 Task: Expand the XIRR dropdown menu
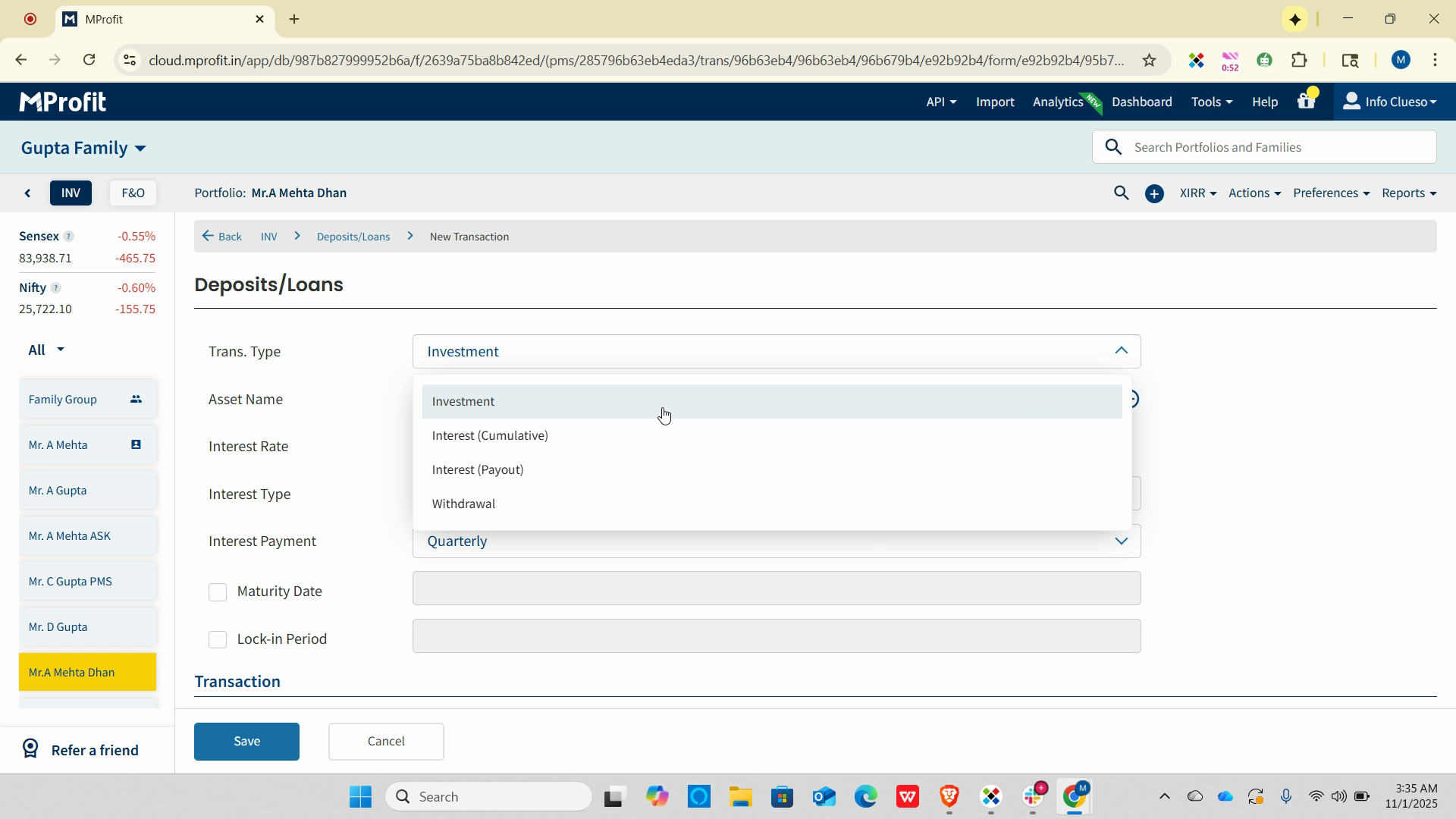(x=1197, y=193)
